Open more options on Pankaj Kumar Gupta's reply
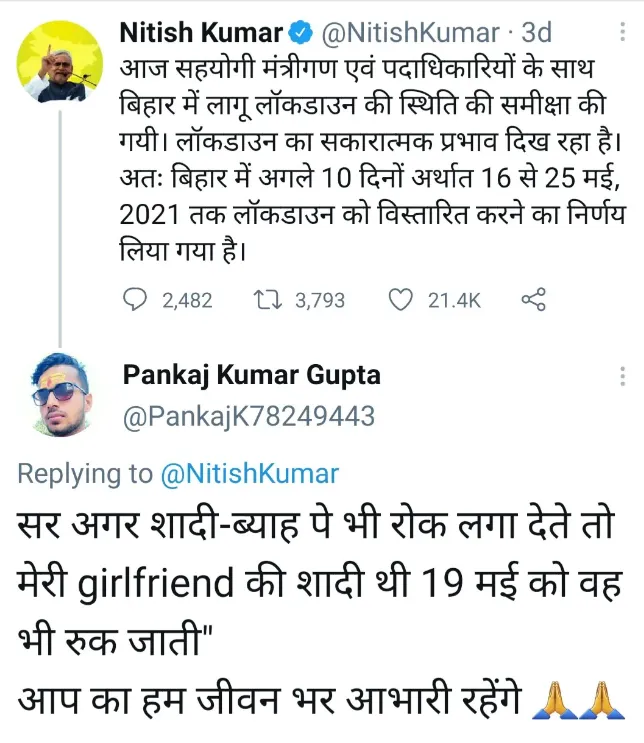This screenshot has height=743, width=644. 622,376
